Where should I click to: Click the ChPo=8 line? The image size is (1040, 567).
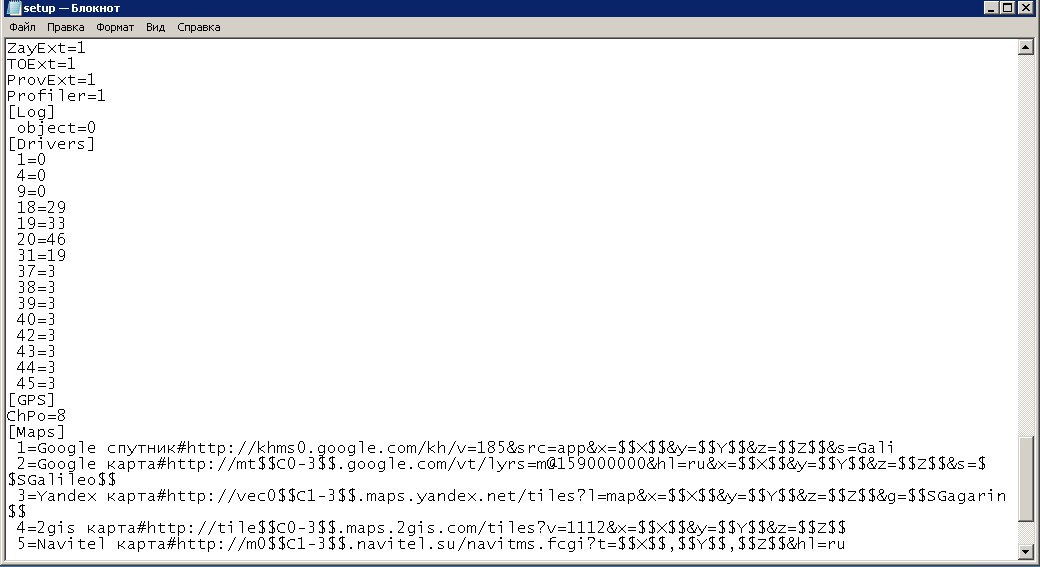[36, 416]
